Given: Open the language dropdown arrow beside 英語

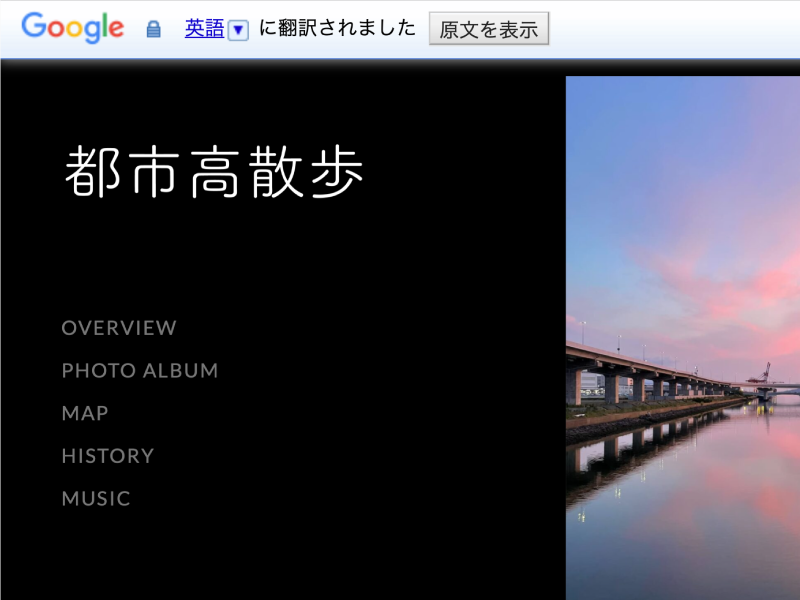Looking at the screenshot, I should click(238, 30).
